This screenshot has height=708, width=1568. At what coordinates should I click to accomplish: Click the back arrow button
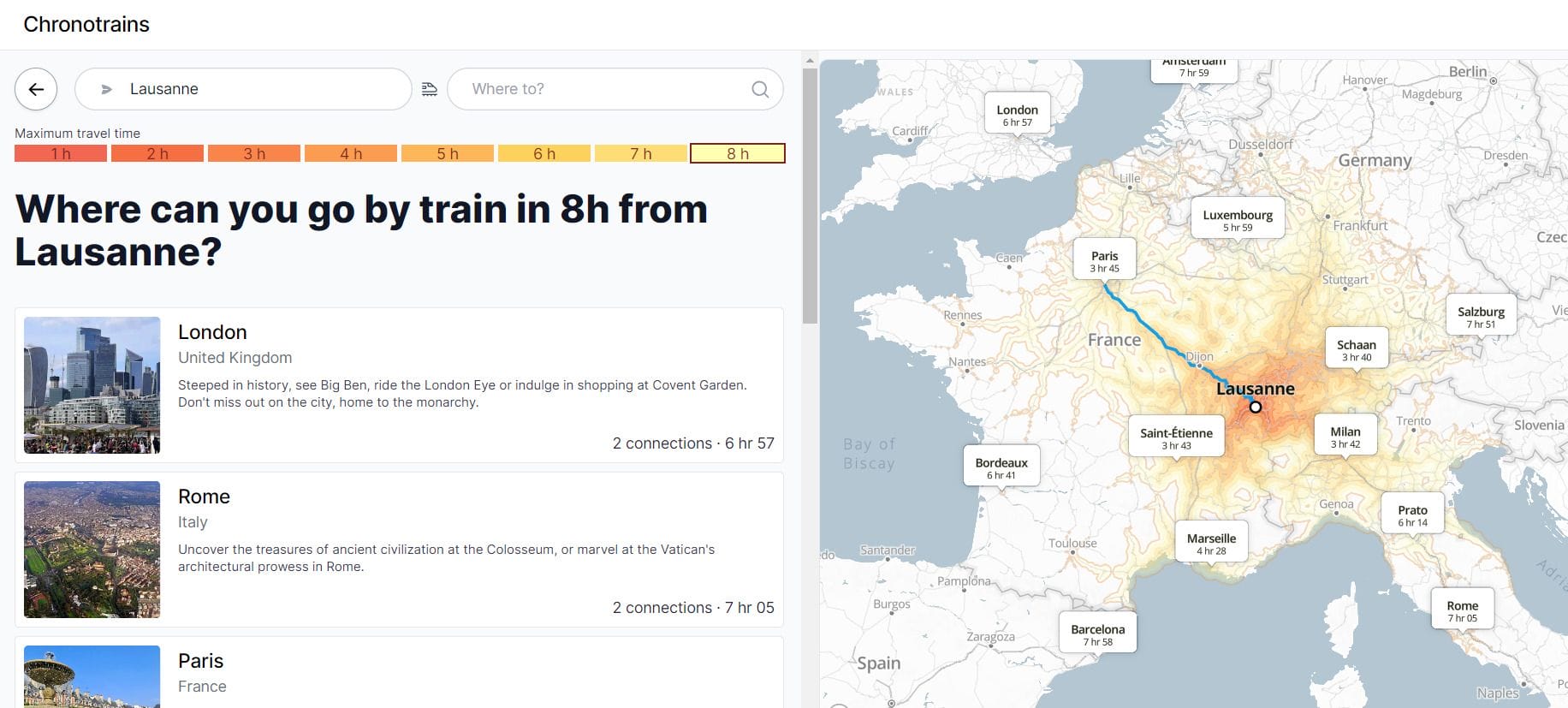[x=36, y=89]
